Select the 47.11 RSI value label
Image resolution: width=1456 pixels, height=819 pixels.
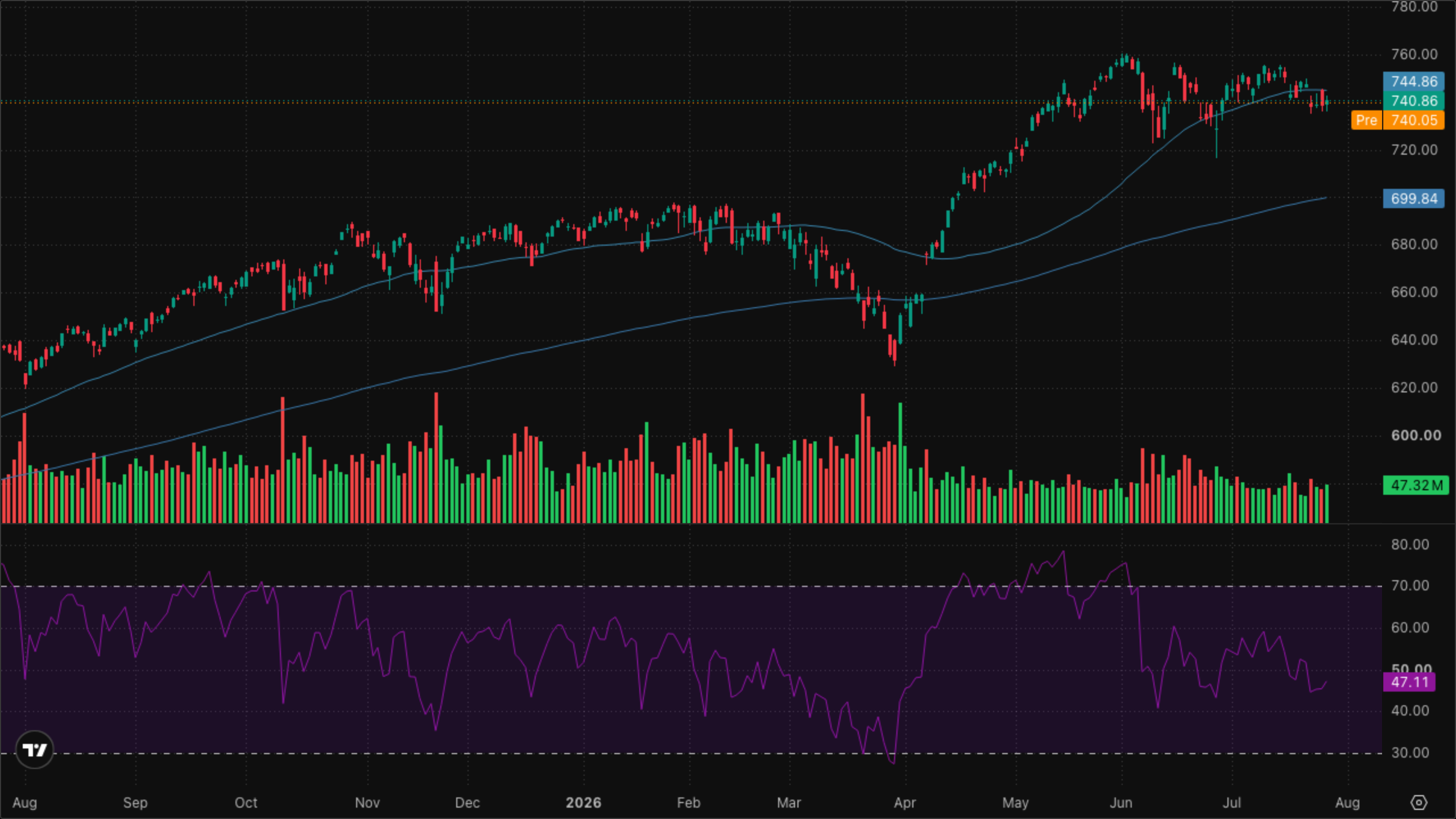coord(1409,682)
